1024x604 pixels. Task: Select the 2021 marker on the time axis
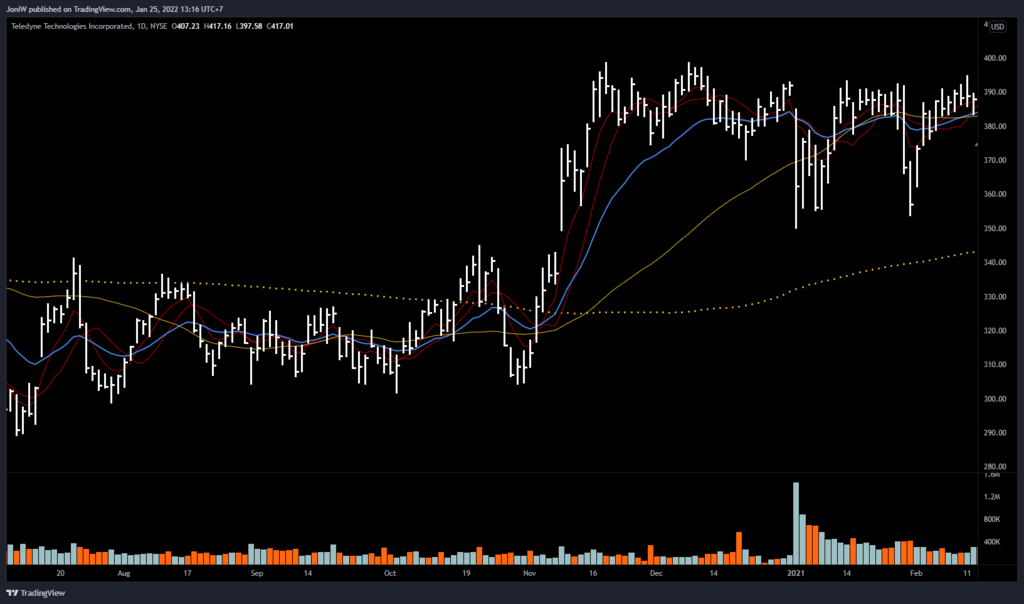[x=796, y=575]
